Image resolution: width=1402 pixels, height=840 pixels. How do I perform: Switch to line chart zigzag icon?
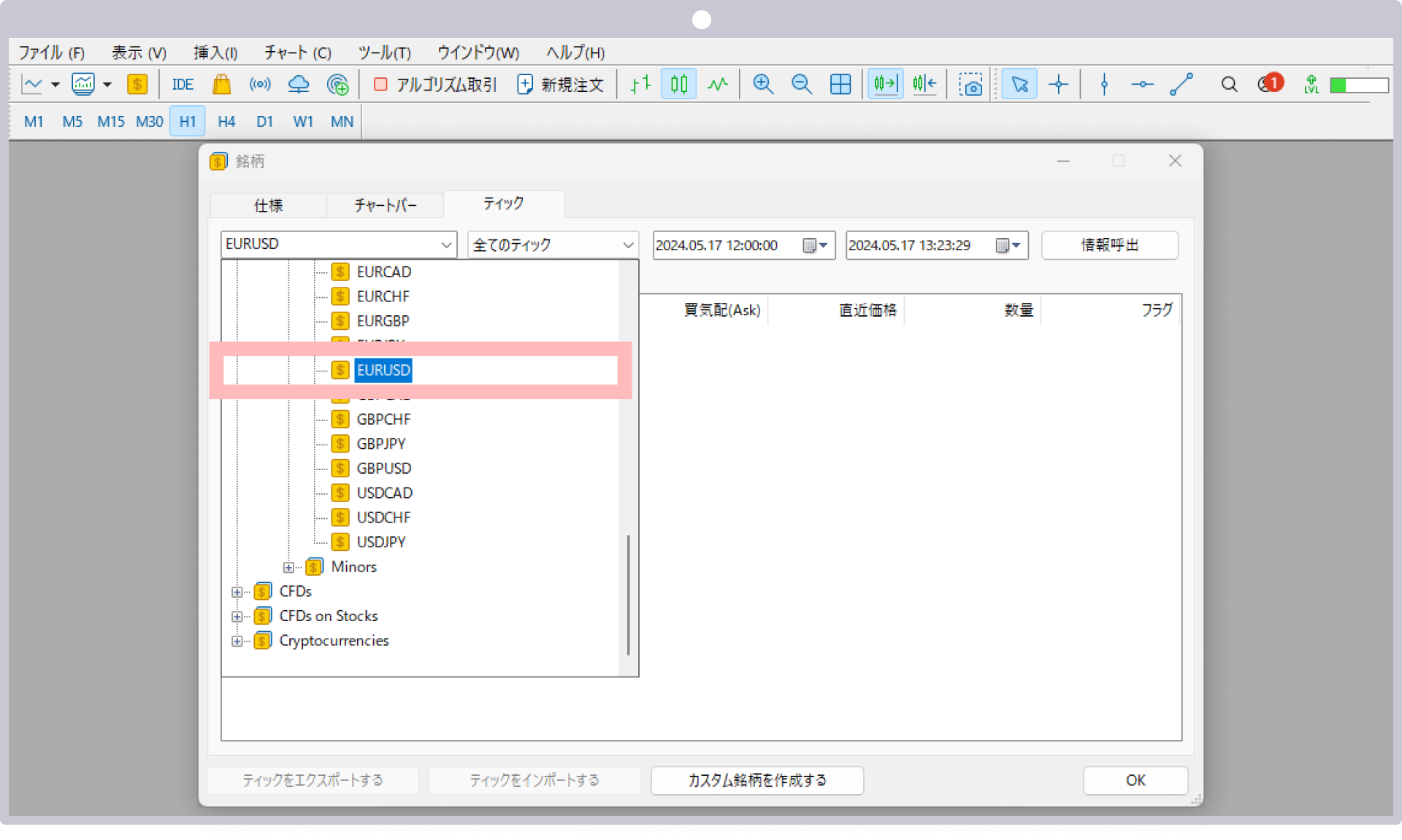(x=718, y=85)
